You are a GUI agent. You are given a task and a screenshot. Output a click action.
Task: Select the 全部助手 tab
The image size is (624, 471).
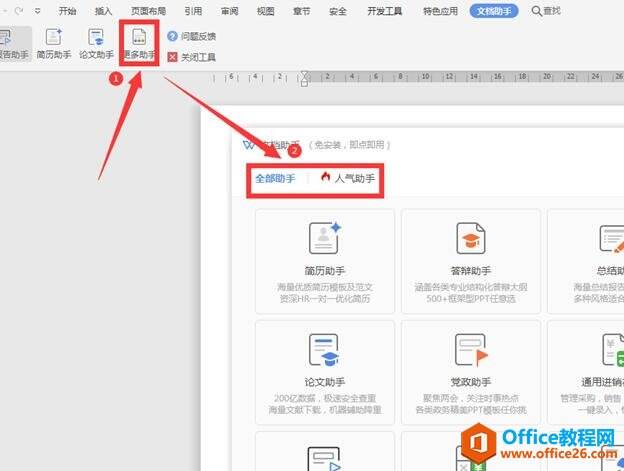click(x=275, y=178)
